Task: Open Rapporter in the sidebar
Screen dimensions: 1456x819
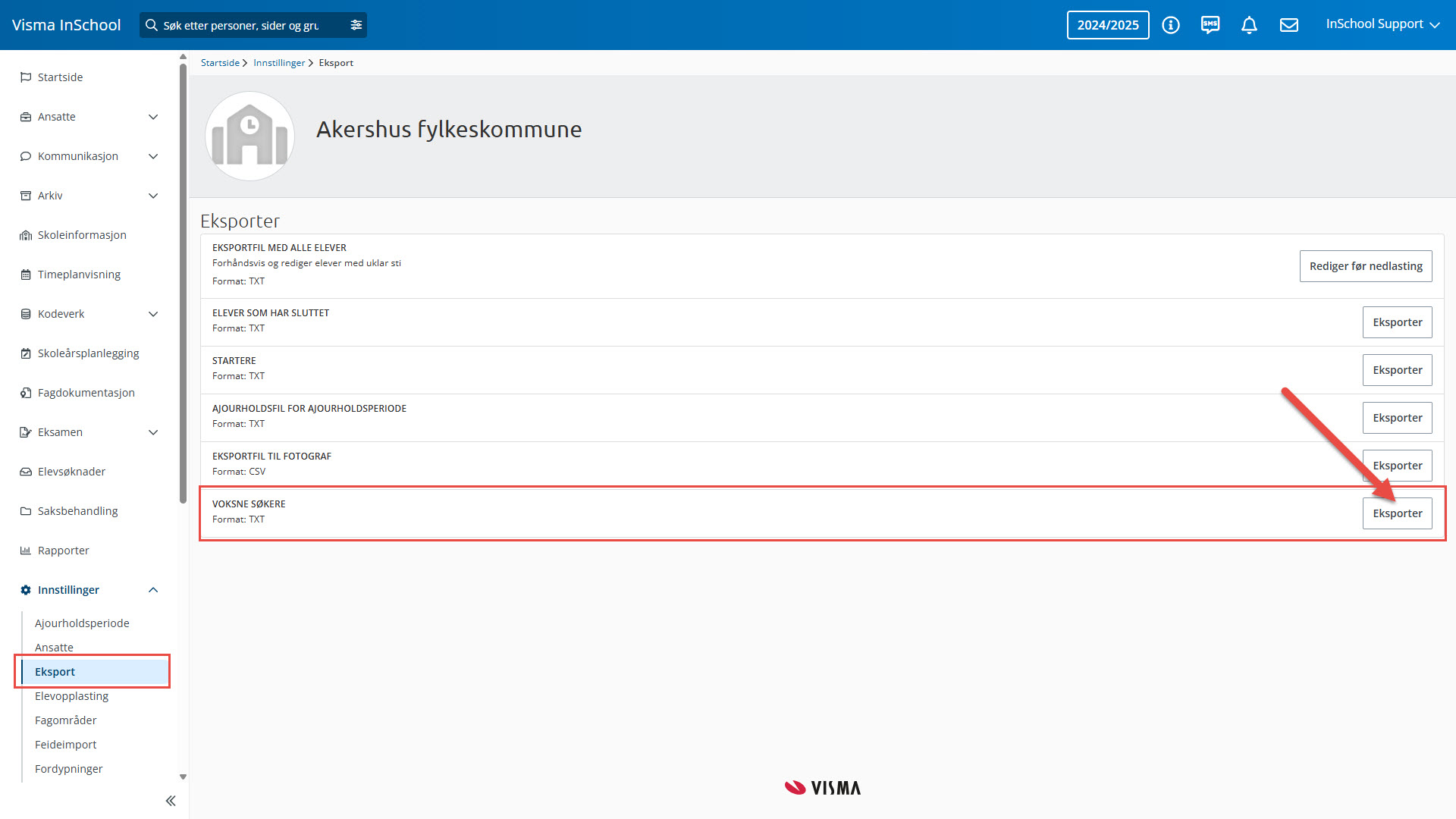Action: click(x=64, y=551)
